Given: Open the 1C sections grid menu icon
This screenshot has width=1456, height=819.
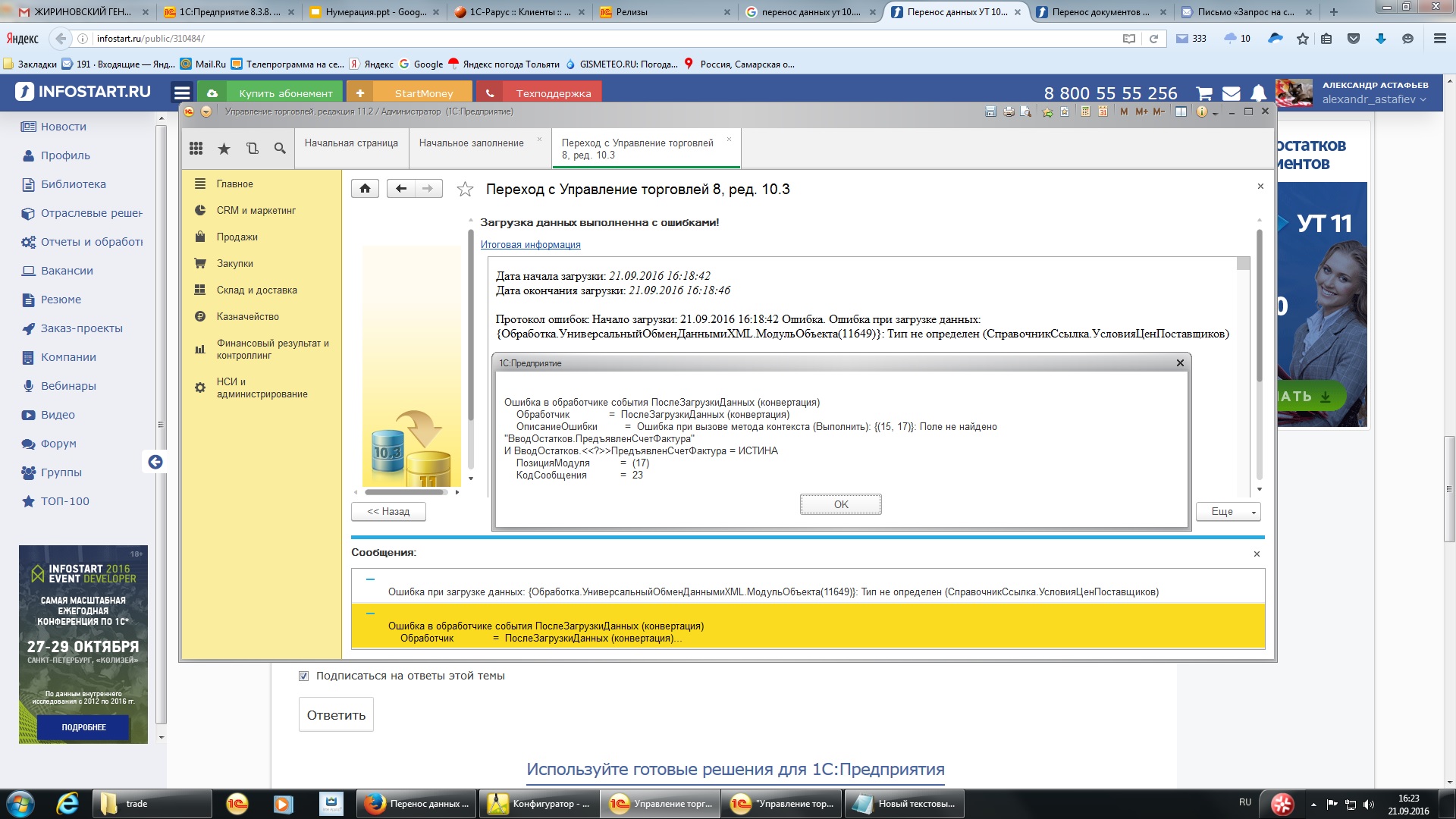Looking at the screenshot, I should click(196, 149).
